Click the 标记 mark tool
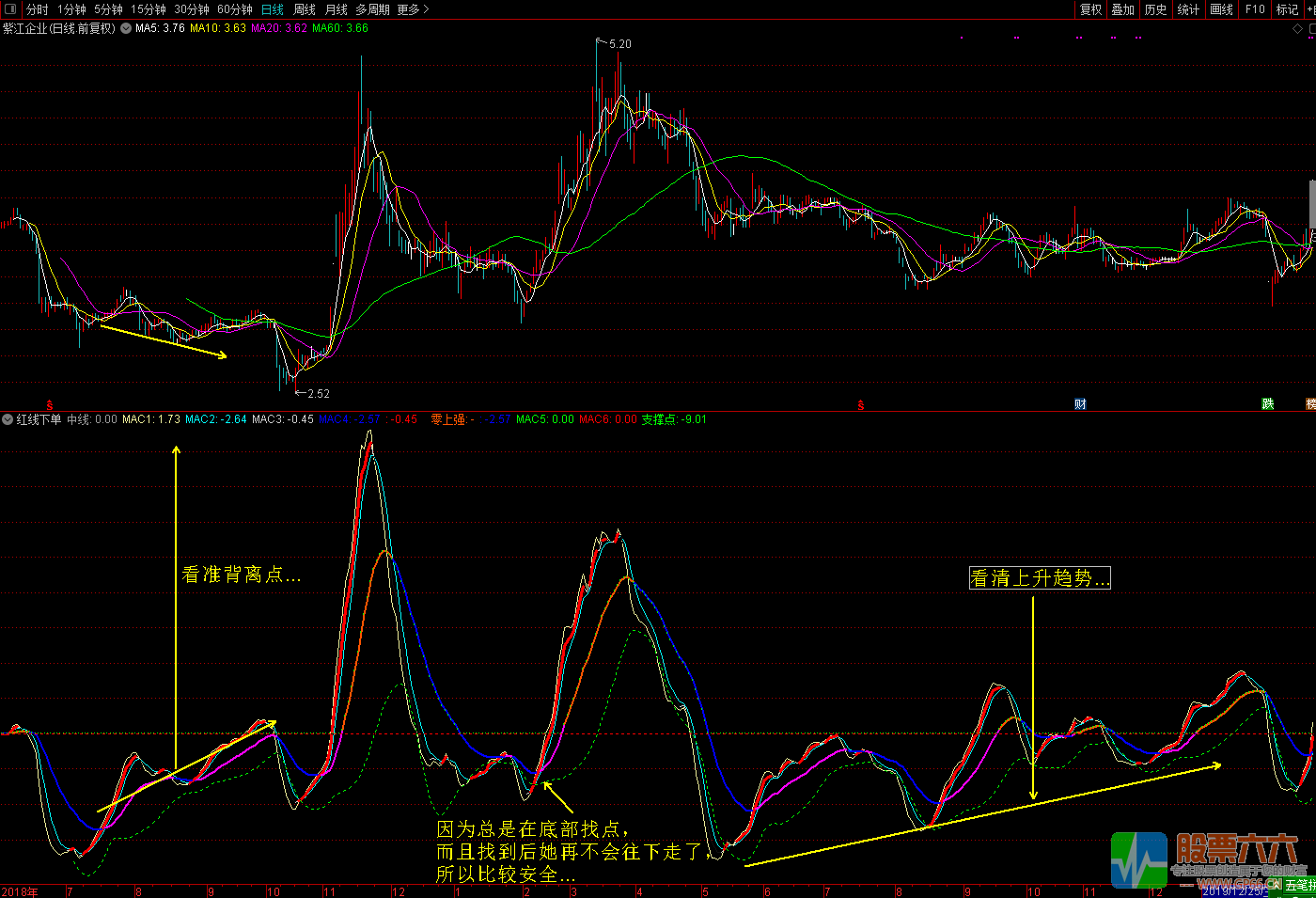This screenshot has width=1316, height=898. click(x=1287, y=9)
